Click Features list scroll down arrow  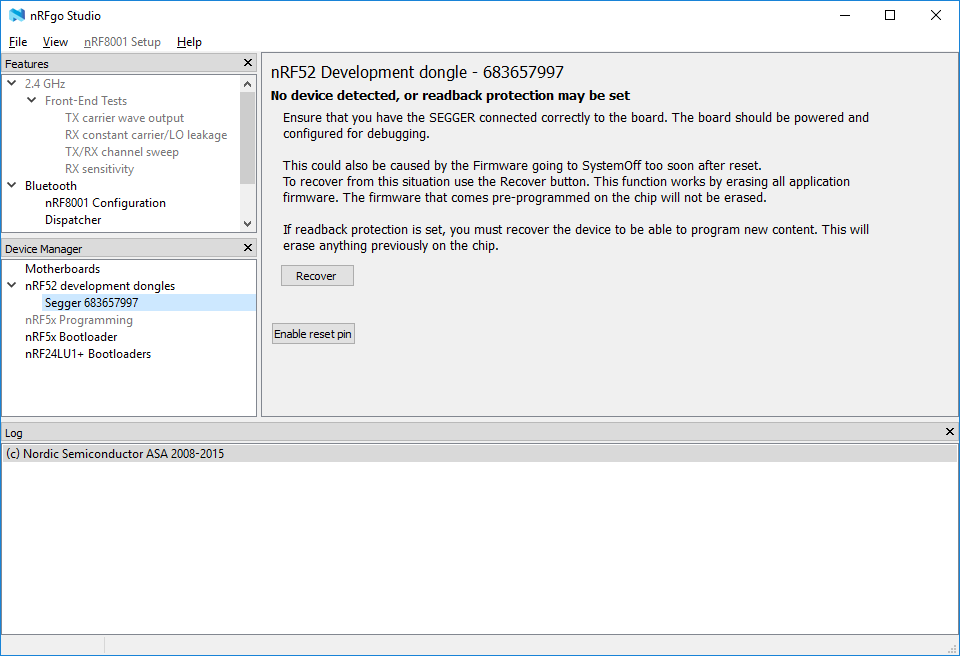click(x=247, y=224)
